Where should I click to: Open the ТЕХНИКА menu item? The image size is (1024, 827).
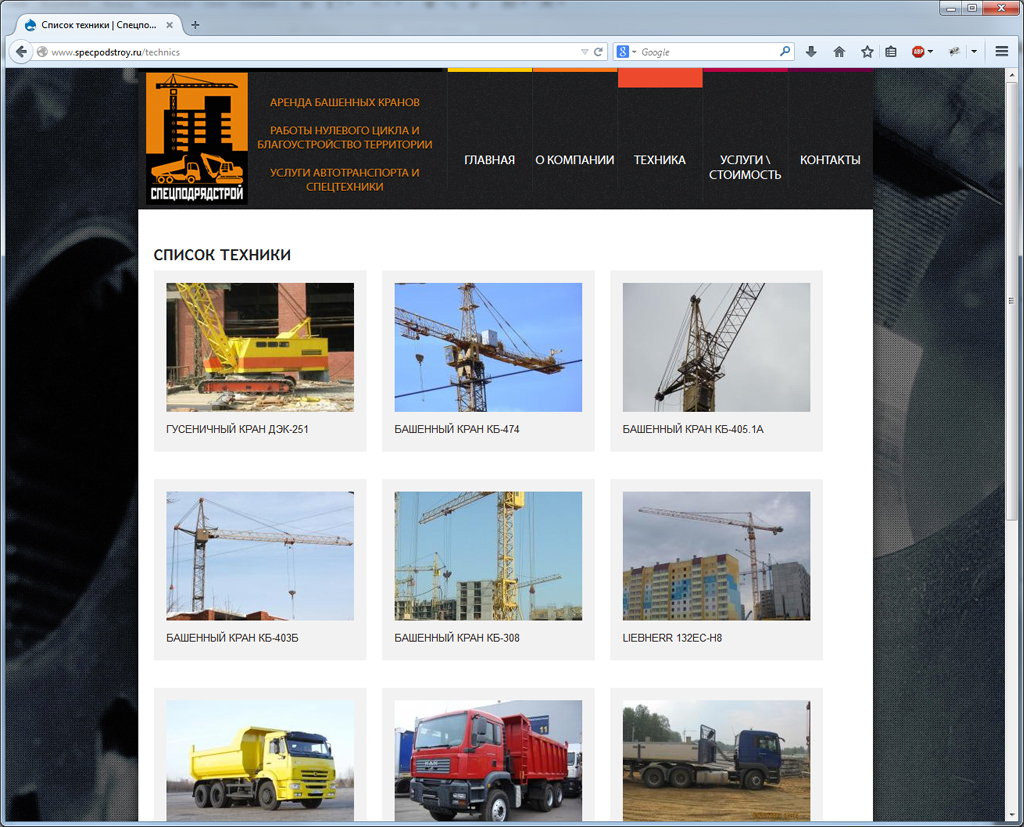pos(660,159)
